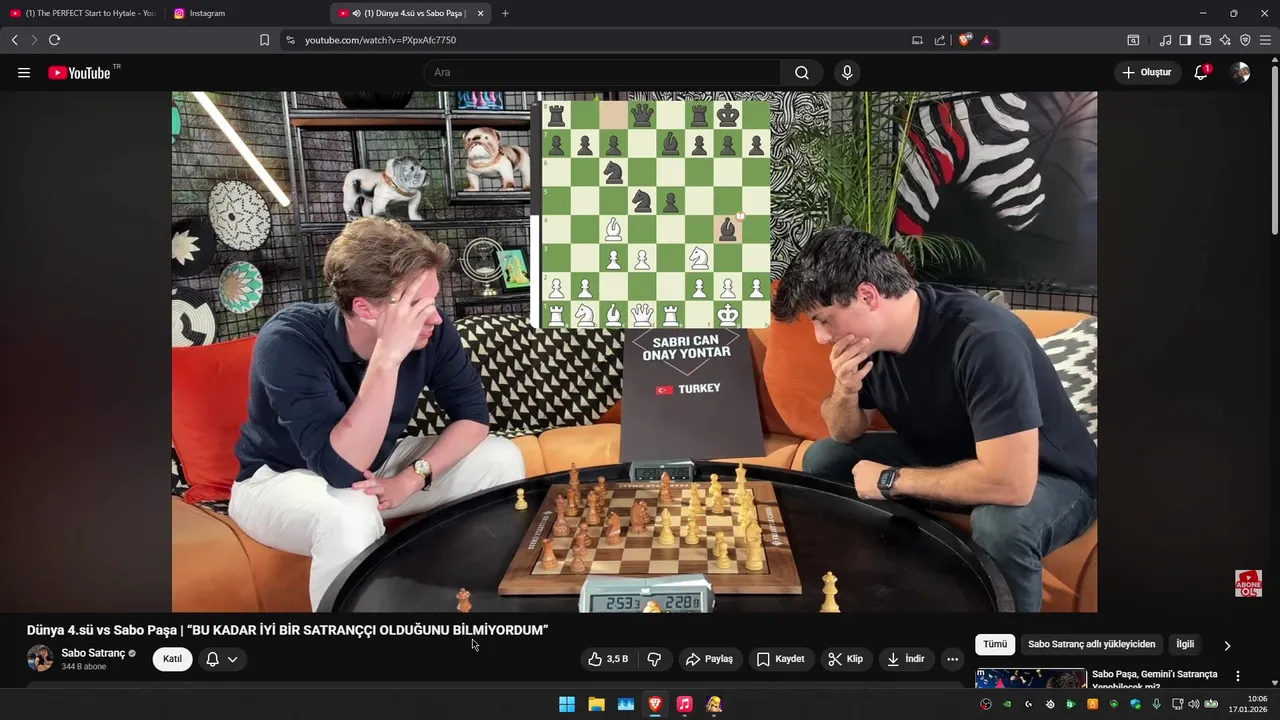Screen dimensions: 1280x720
Task: Reload the page
Action: tap(54, 40)
